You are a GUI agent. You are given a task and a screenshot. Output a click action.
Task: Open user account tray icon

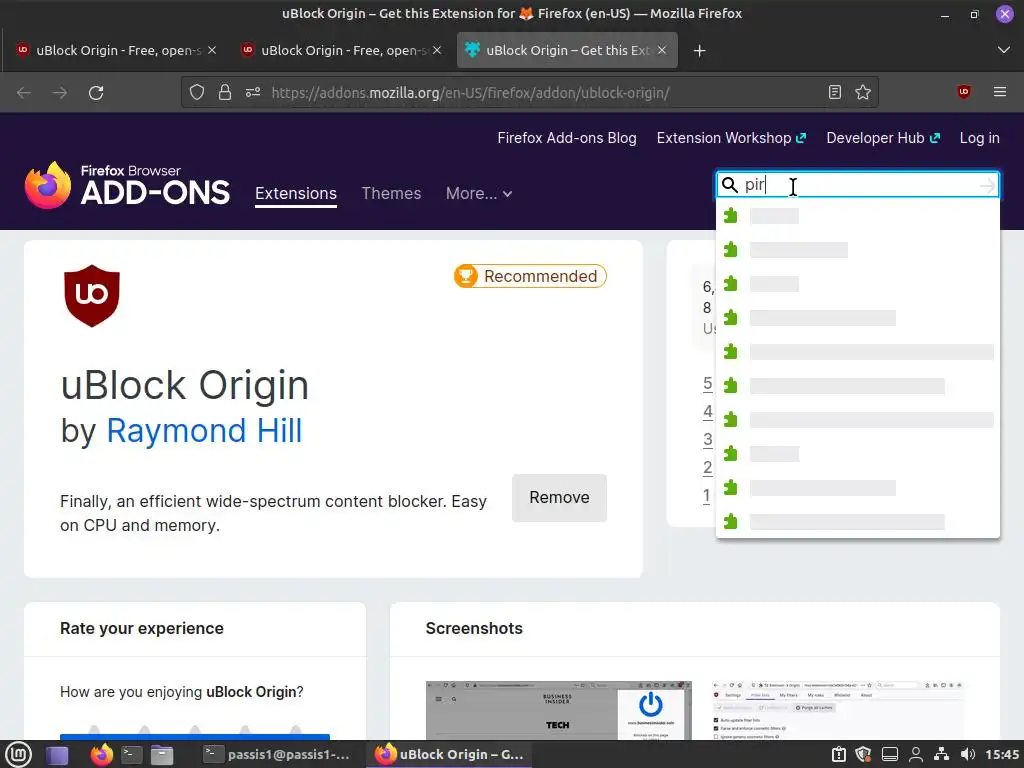pos(916,755)
